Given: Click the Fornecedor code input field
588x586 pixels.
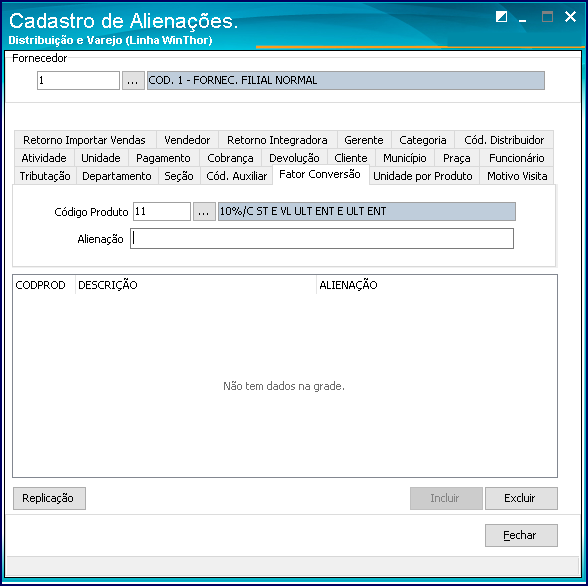Looking at the screenshot, I should [x=78, y=81].
